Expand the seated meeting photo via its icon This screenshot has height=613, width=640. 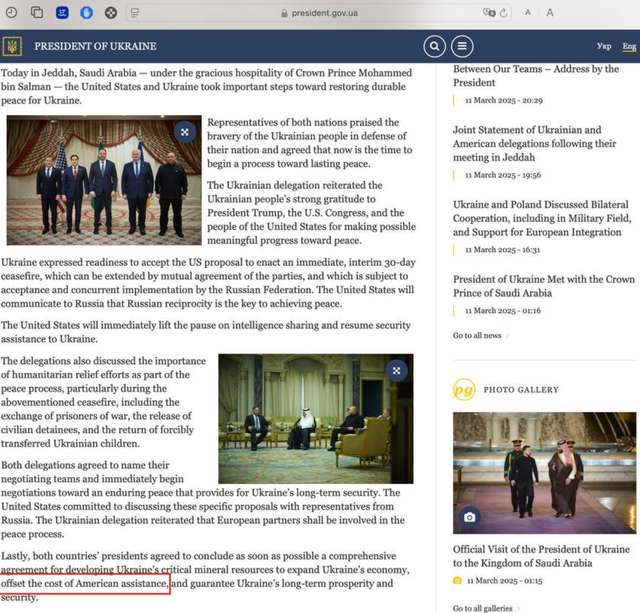[x=397, y=371]
